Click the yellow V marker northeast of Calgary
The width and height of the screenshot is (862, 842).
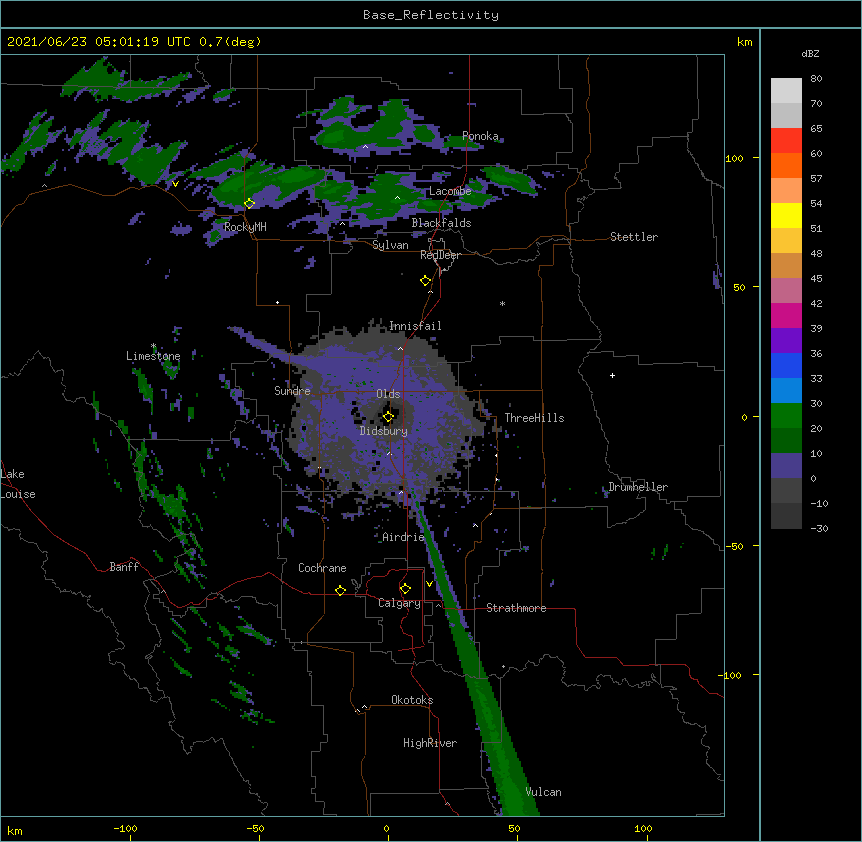click(x=429, y=584)
